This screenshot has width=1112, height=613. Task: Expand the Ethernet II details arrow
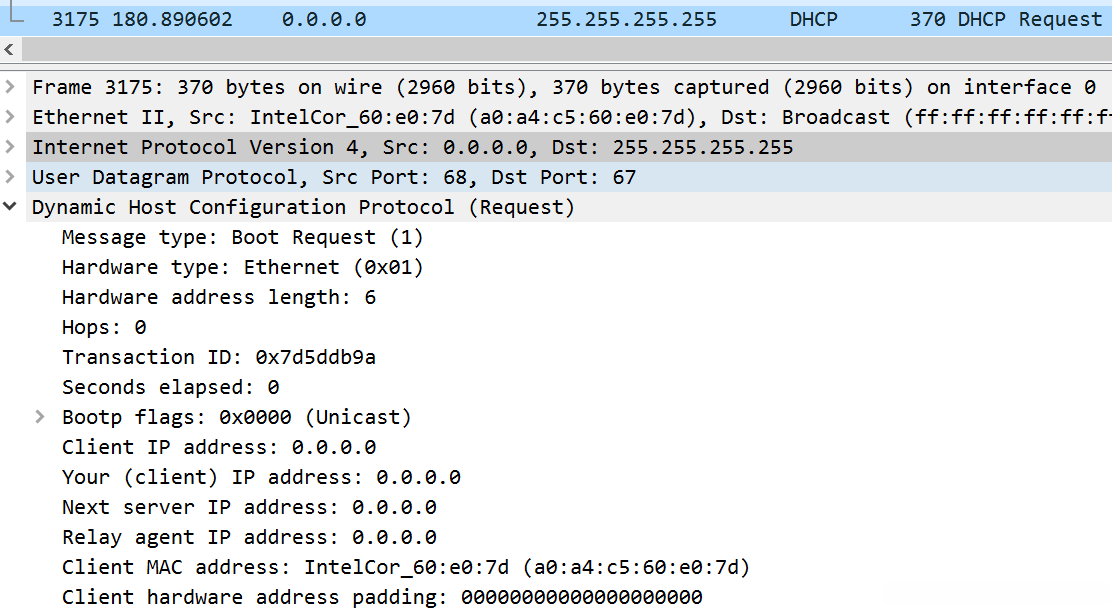tap(10, 117)
